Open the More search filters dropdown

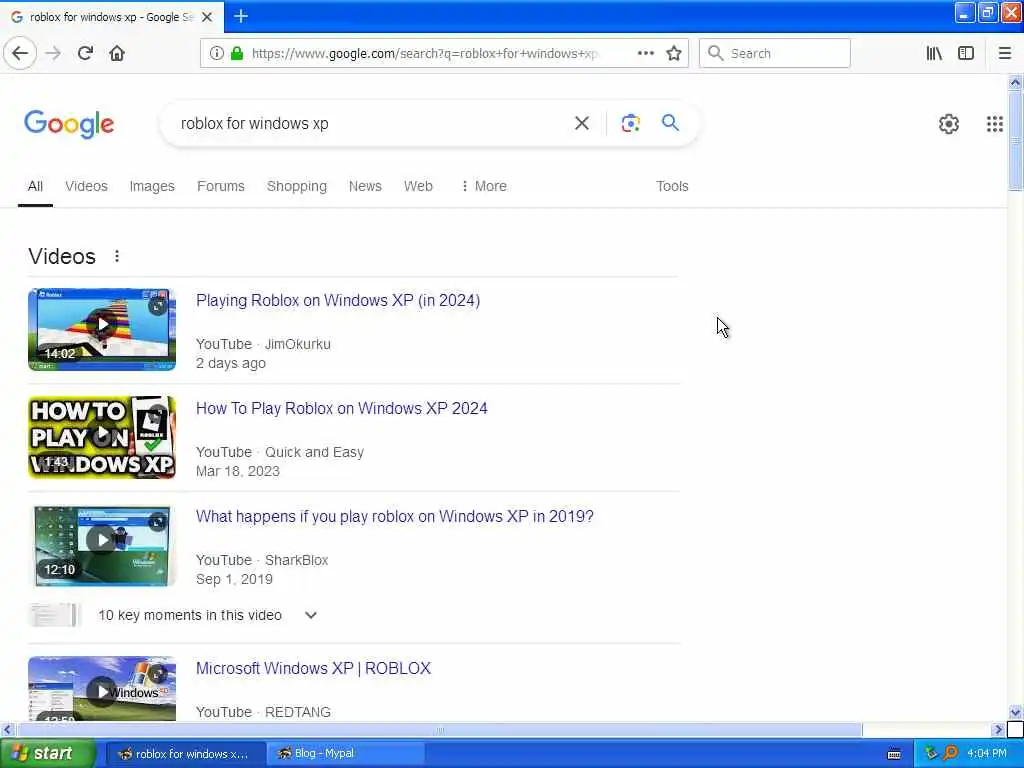tap(484, 186)
